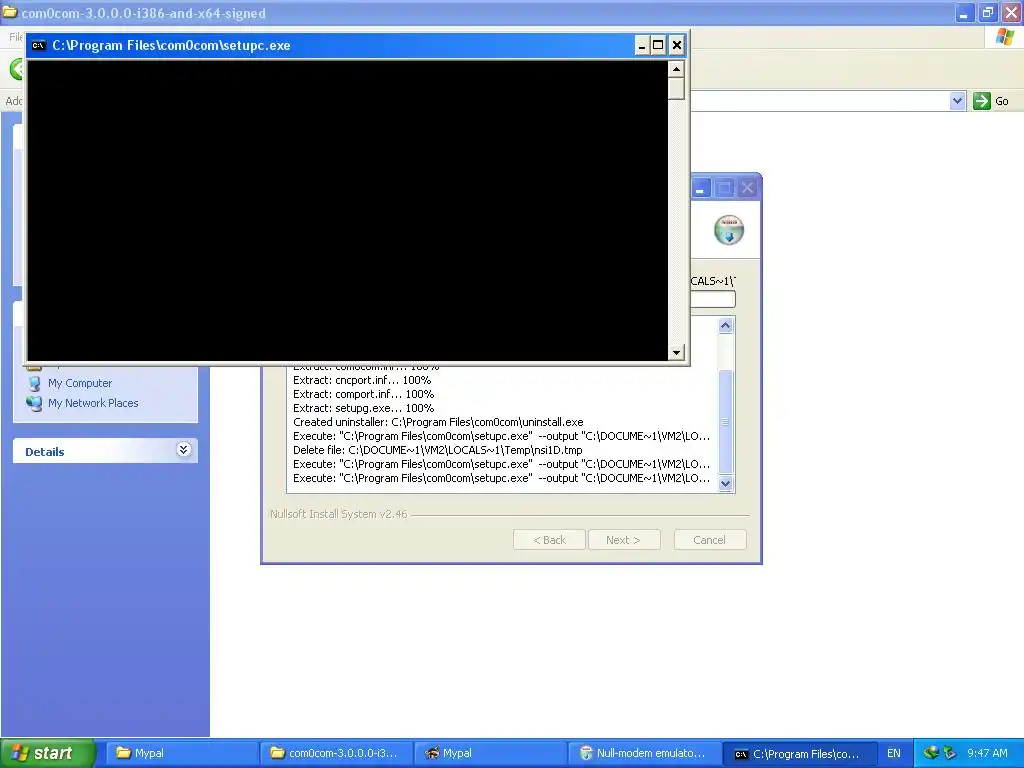Click the safely remove hardware tray icon
The image size is (1024, 768).
click(949, 753)
